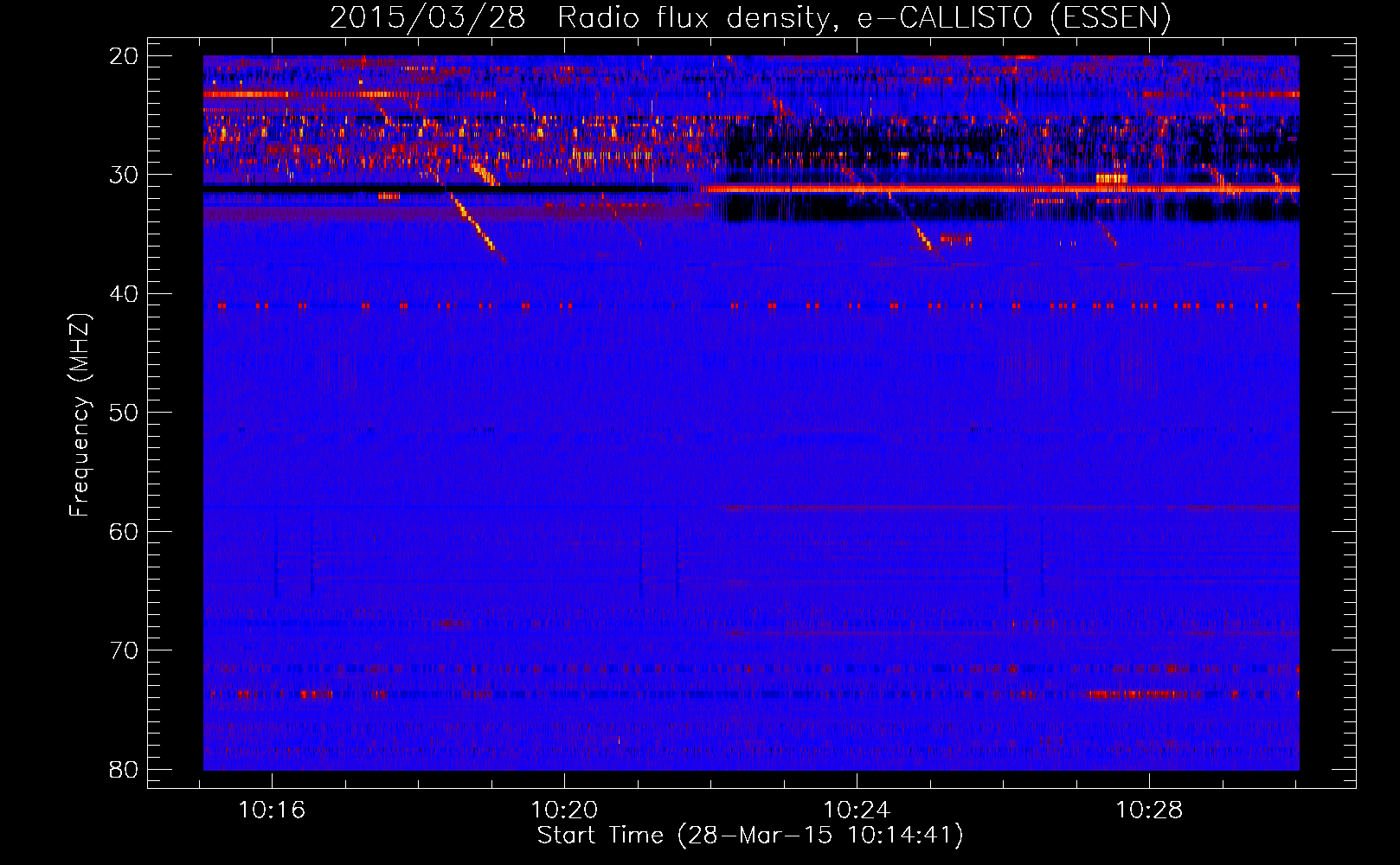Click the 60 frequency tick label
This screenshot has height=865, width=1400.
[x=124, y=531]
